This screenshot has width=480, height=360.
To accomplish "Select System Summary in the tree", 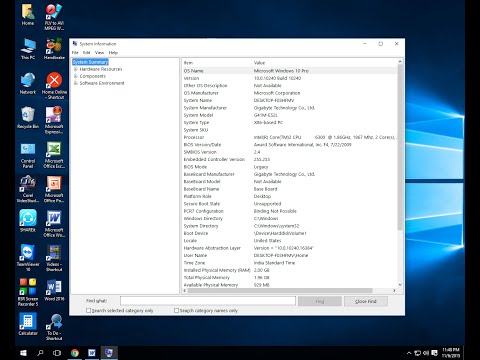I will click(x=90, y=62).
